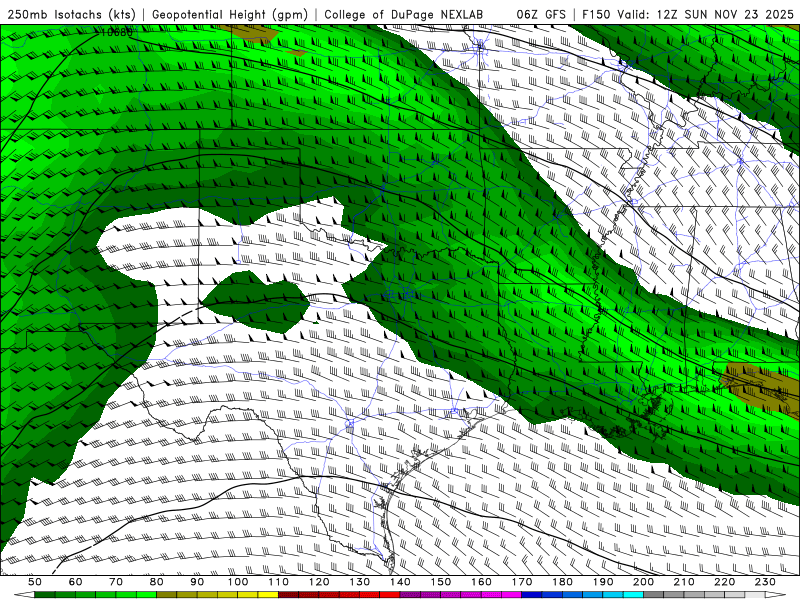
Task: Click the '140' value on the color scale
Action: click(400, 582)
